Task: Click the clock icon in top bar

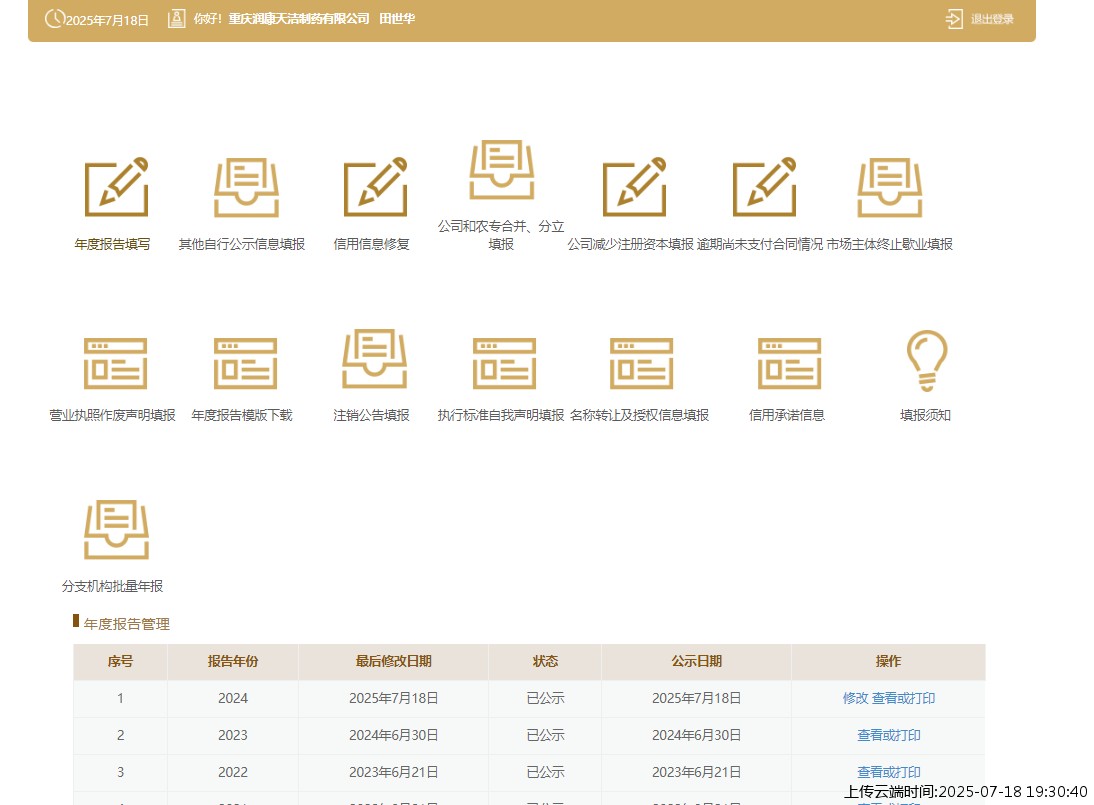Action: [54, 19]
